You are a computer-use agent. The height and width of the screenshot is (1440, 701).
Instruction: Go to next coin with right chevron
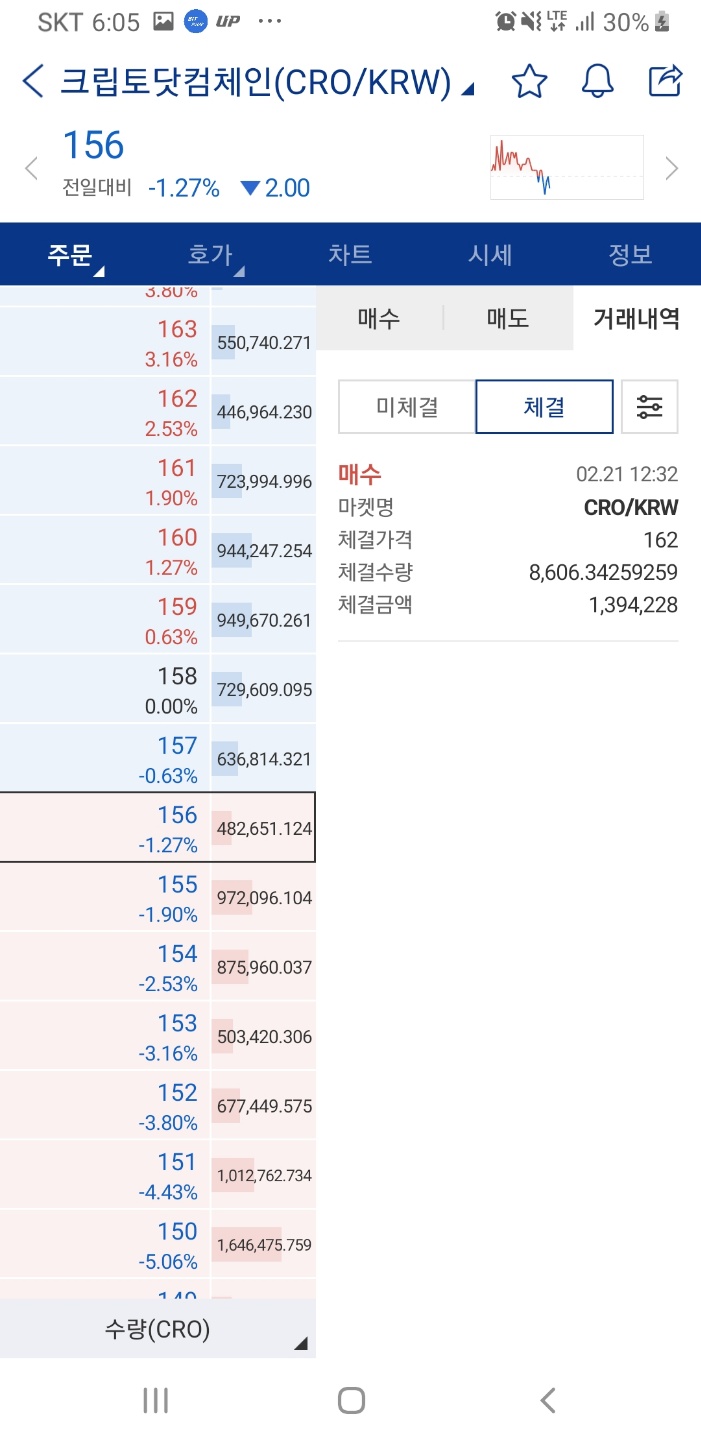tap(672, 168)
